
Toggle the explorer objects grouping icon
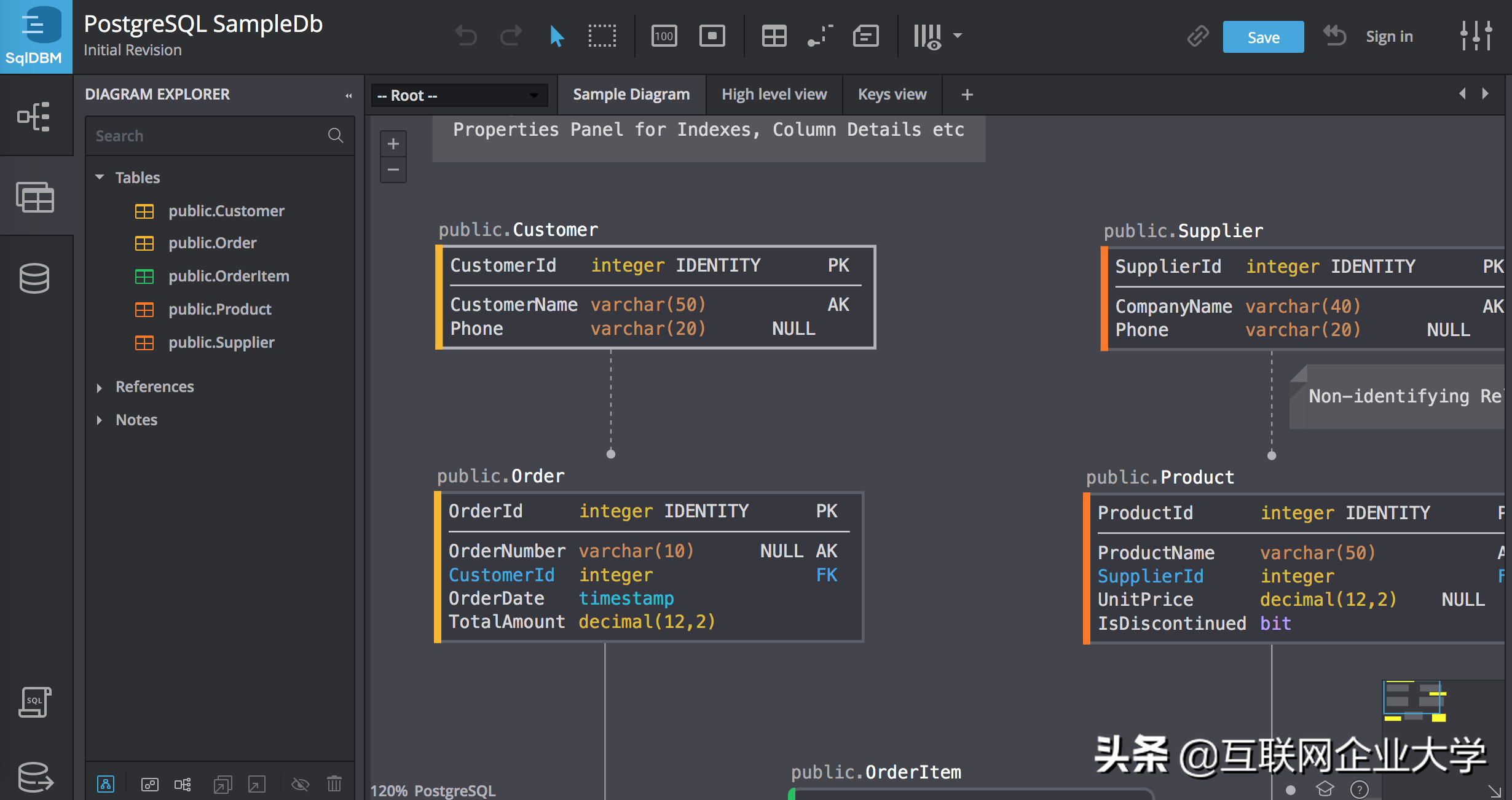click(x=149, y=784)
